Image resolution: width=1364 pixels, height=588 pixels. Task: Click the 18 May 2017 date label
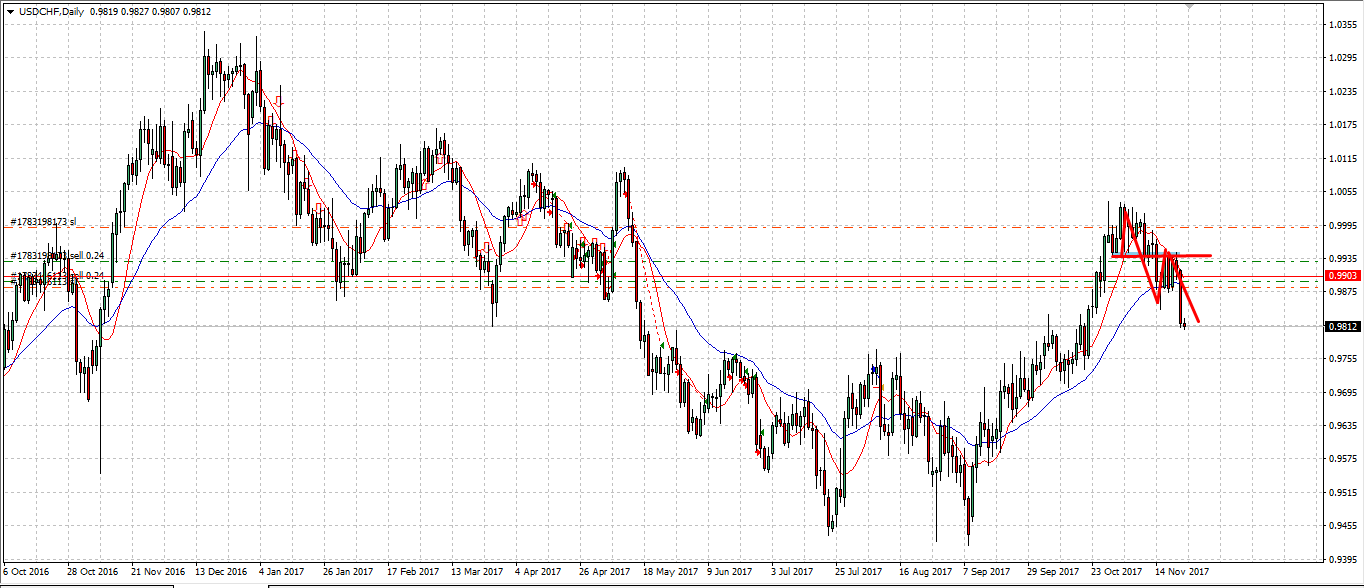(x=669, y=572)
